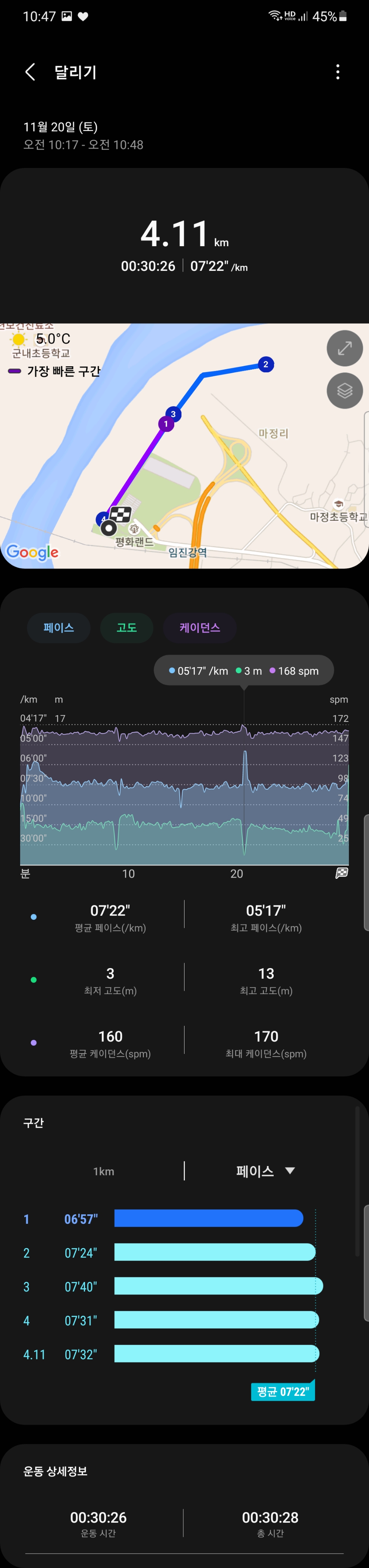Click the dropdown triangle beside 페이스

click(290, 1171)
